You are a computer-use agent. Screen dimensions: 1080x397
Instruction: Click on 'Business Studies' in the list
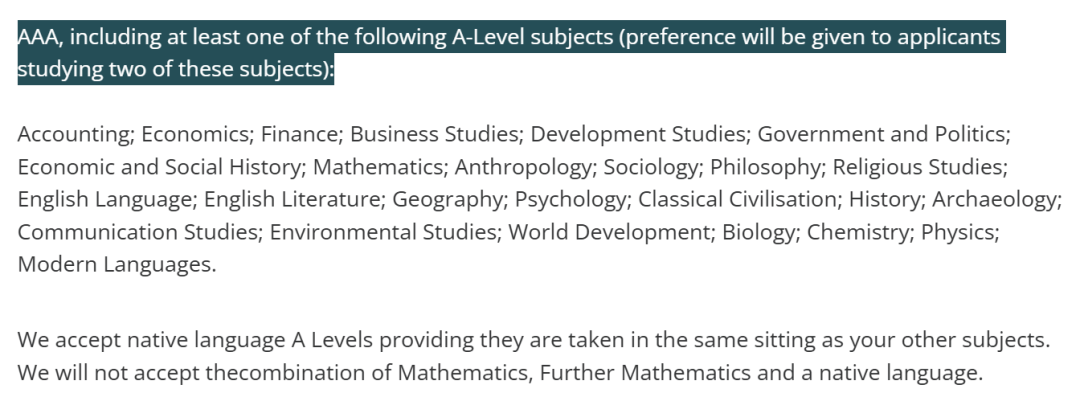pyautogui.click(x=434, y=134)
